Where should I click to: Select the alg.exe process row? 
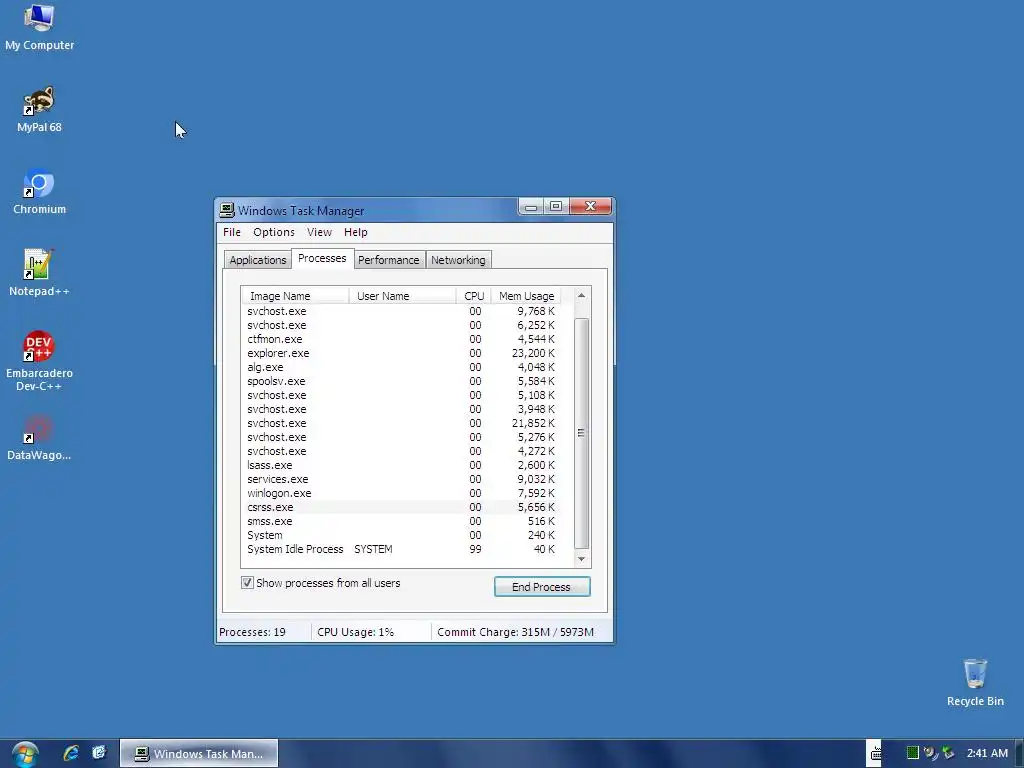(401, 367)
